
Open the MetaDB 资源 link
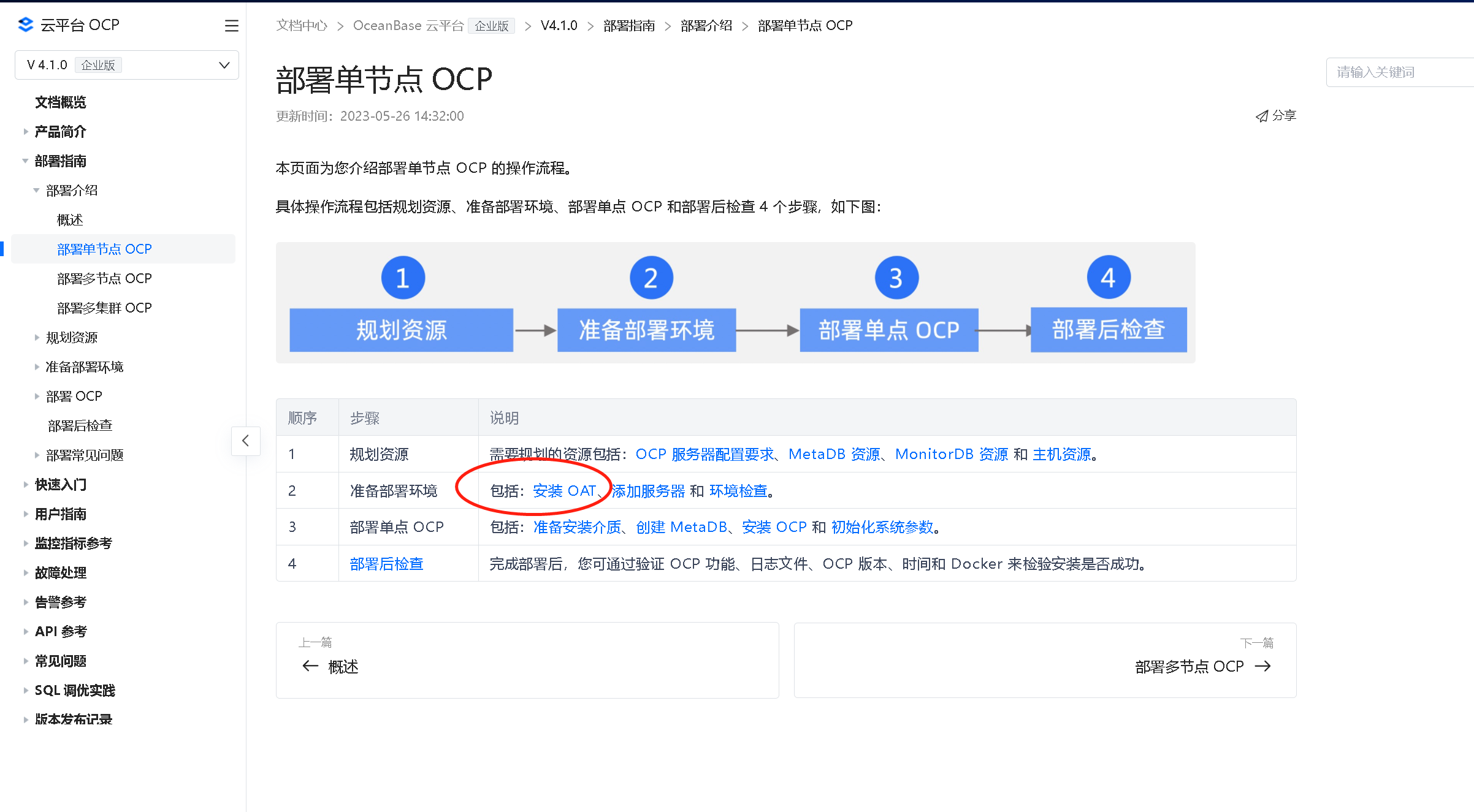click(x=834, y=454)
